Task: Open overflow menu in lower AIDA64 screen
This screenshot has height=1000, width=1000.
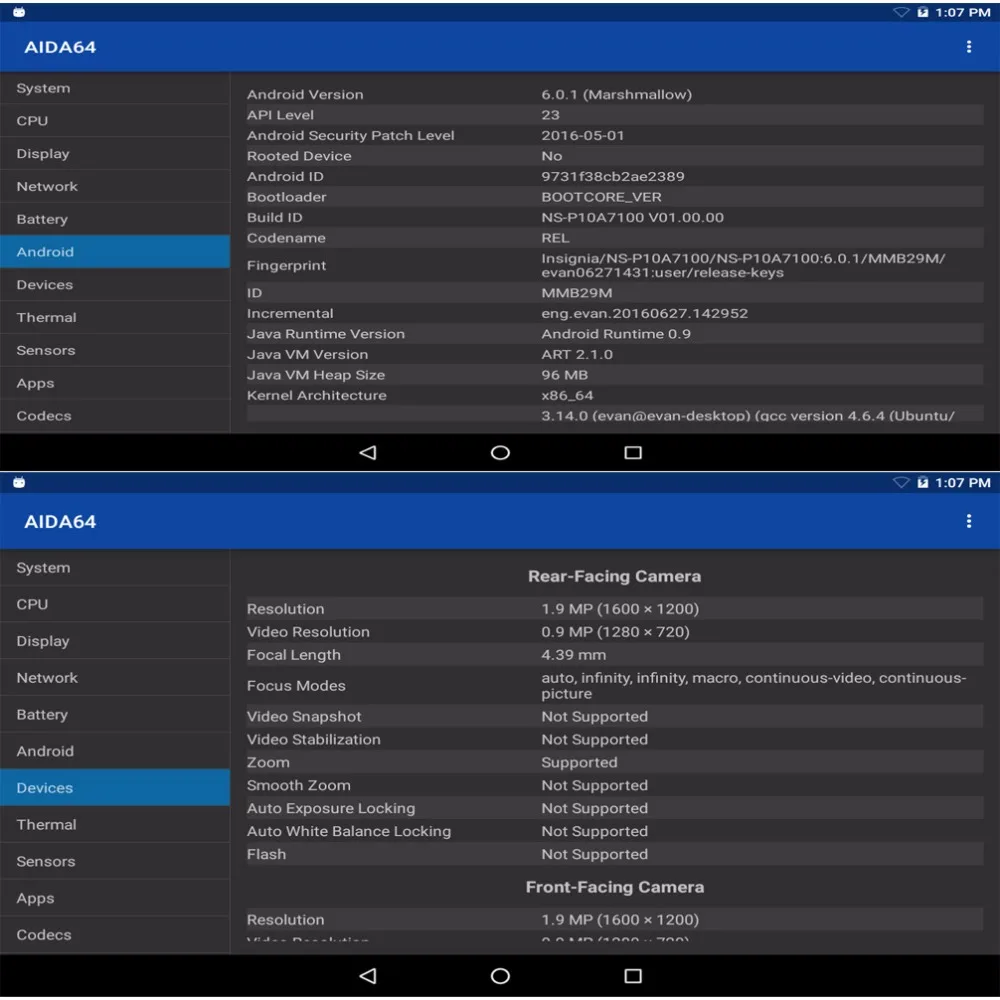Action: pyautogui.click(x=968, y=521)
